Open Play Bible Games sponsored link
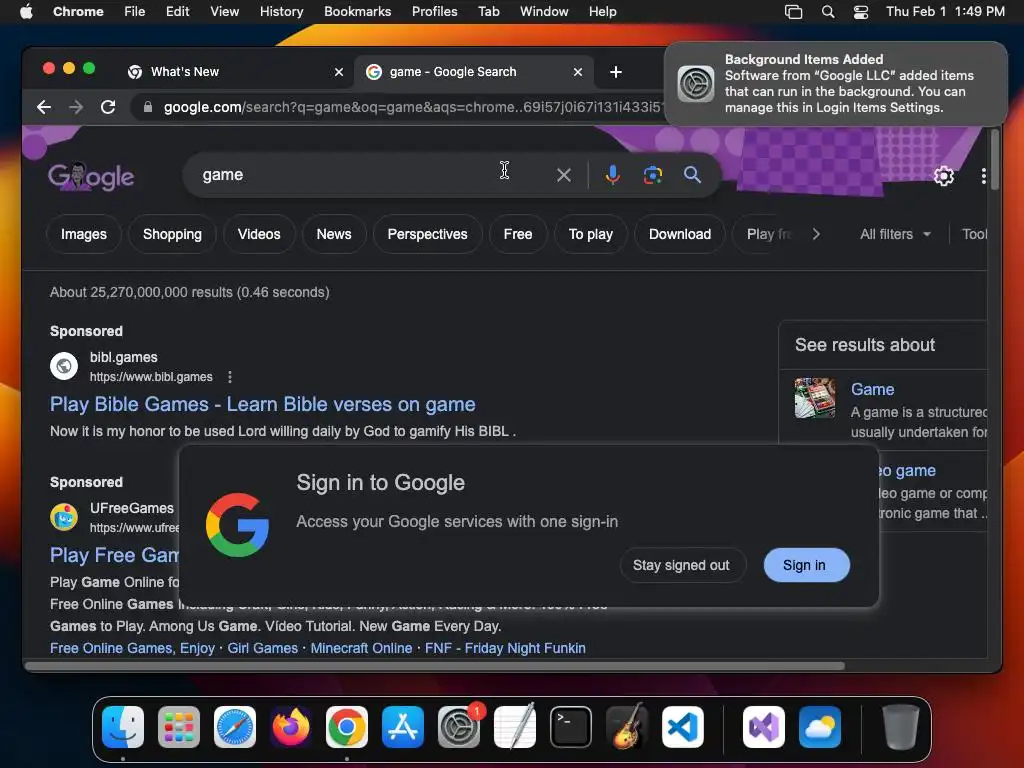 coord(263,404)
